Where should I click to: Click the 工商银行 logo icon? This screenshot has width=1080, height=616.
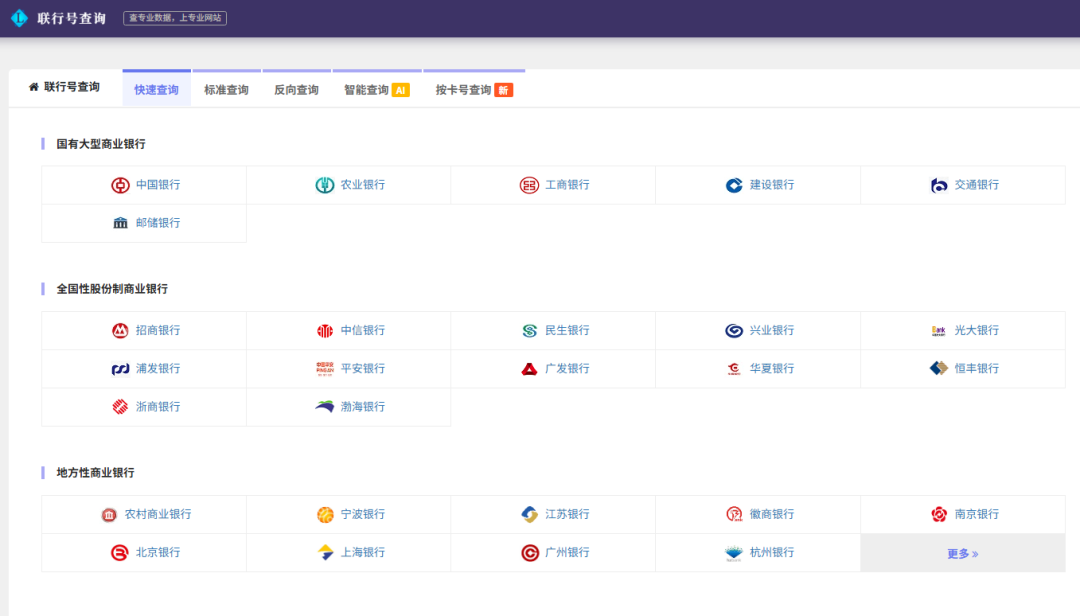click(x=529, y=185)
